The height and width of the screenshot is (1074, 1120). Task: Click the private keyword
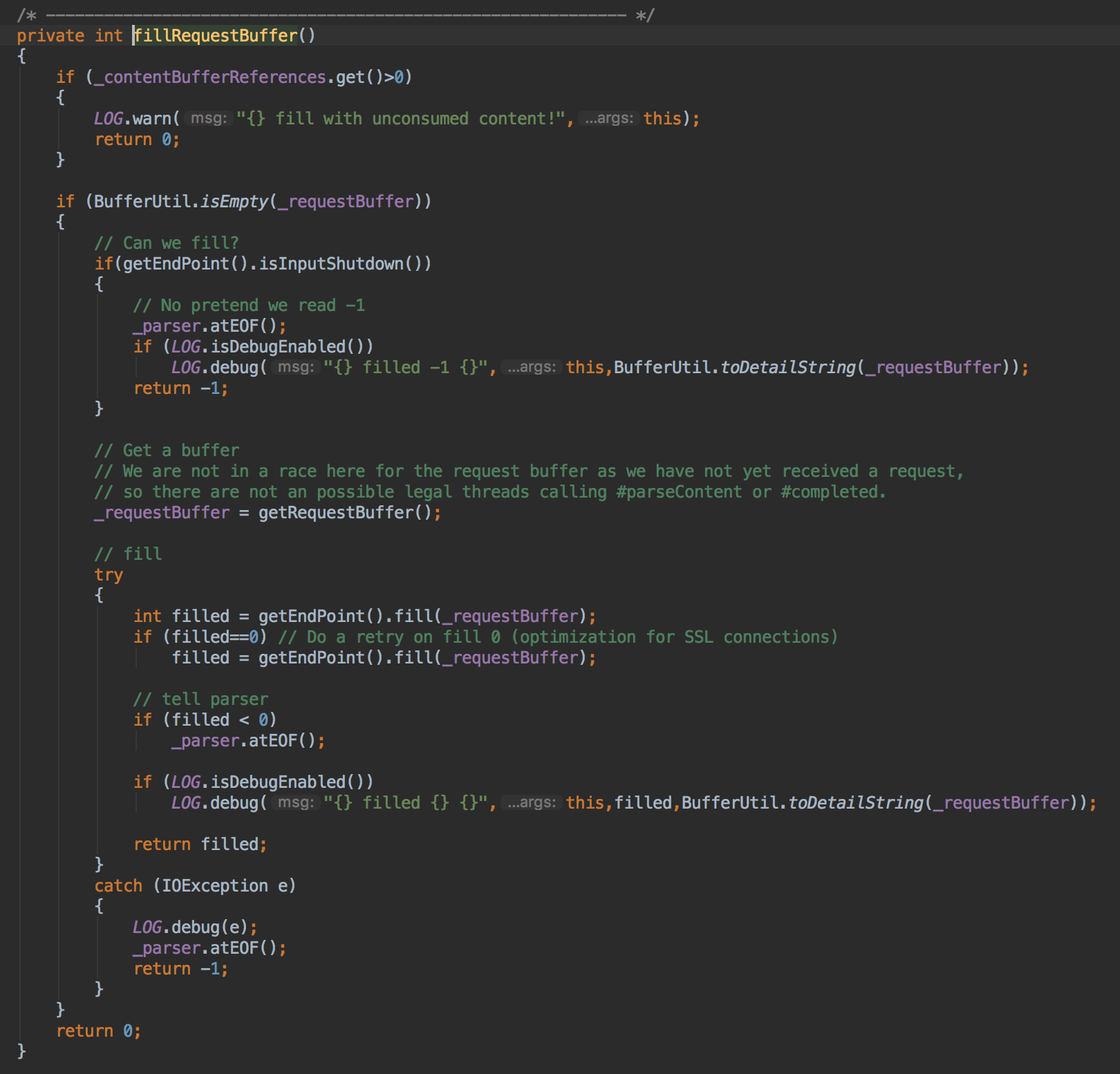(50, 35)
